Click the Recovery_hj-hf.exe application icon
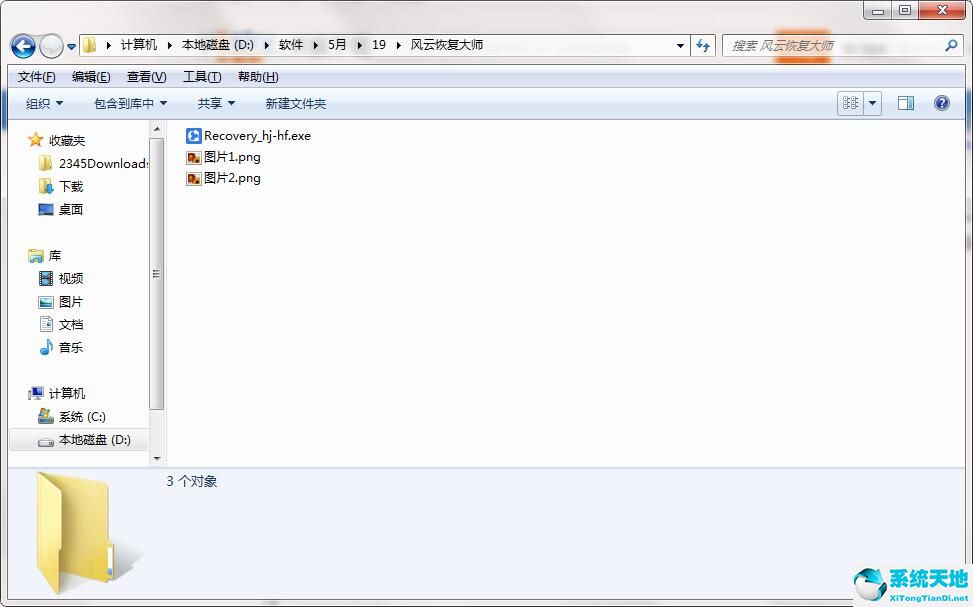 tap(194, 135)
